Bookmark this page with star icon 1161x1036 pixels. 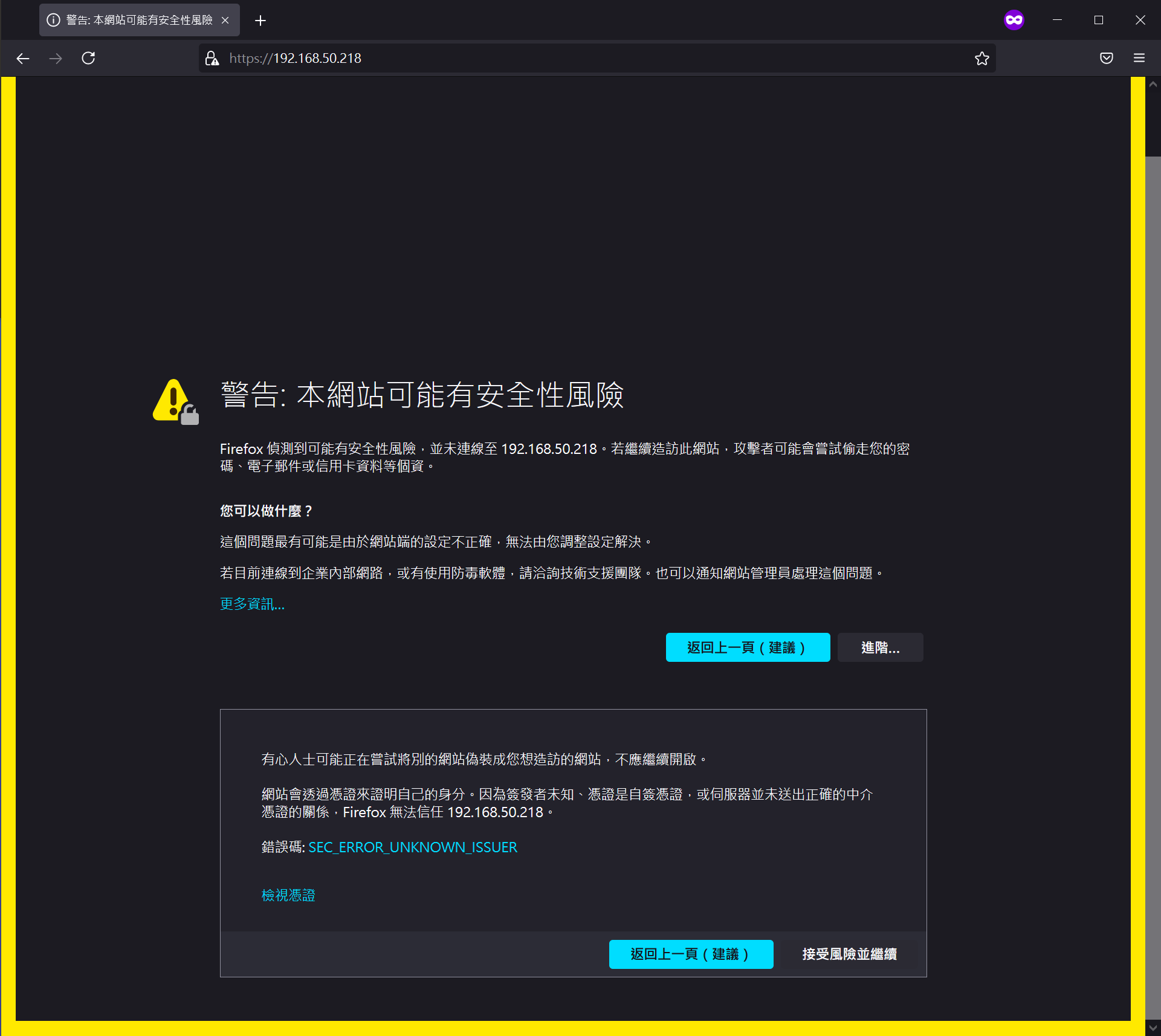tap(982, 58)
